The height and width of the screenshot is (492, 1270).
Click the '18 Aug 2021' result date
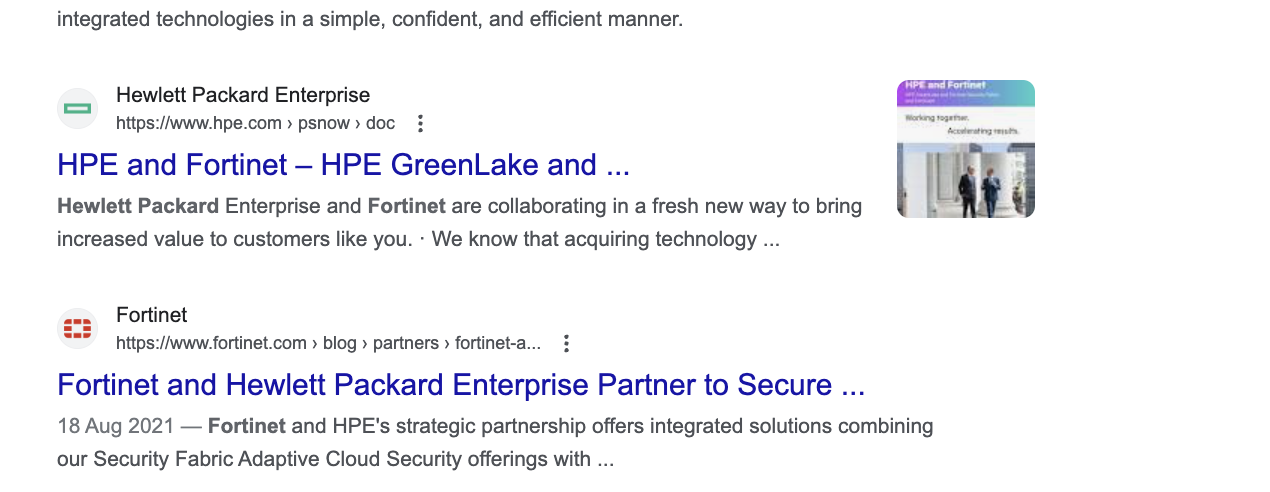click(x=115, y=426)
